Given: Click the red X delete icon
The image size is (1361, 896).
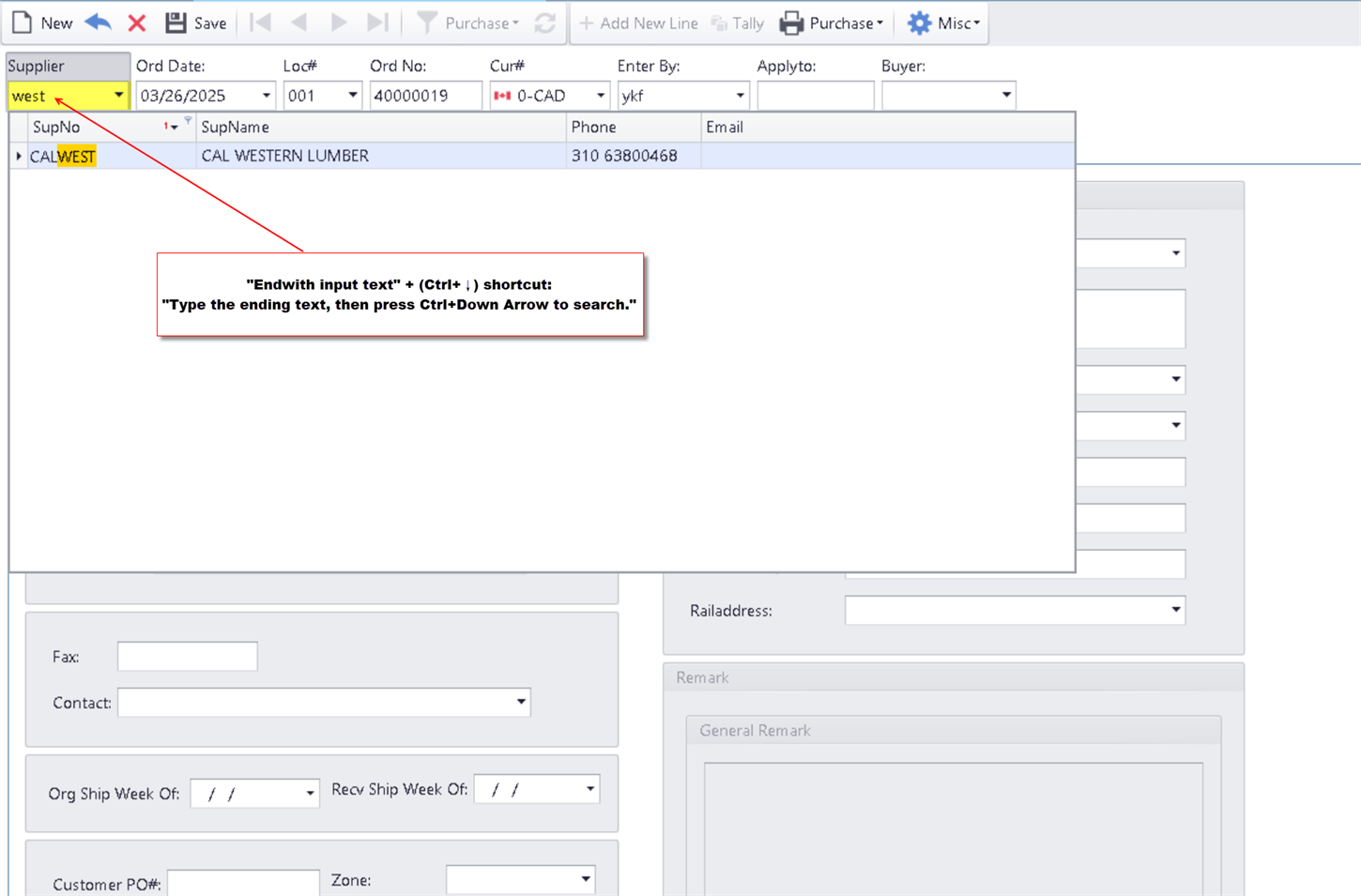Looking at the screenshot, I should [137, 23].
